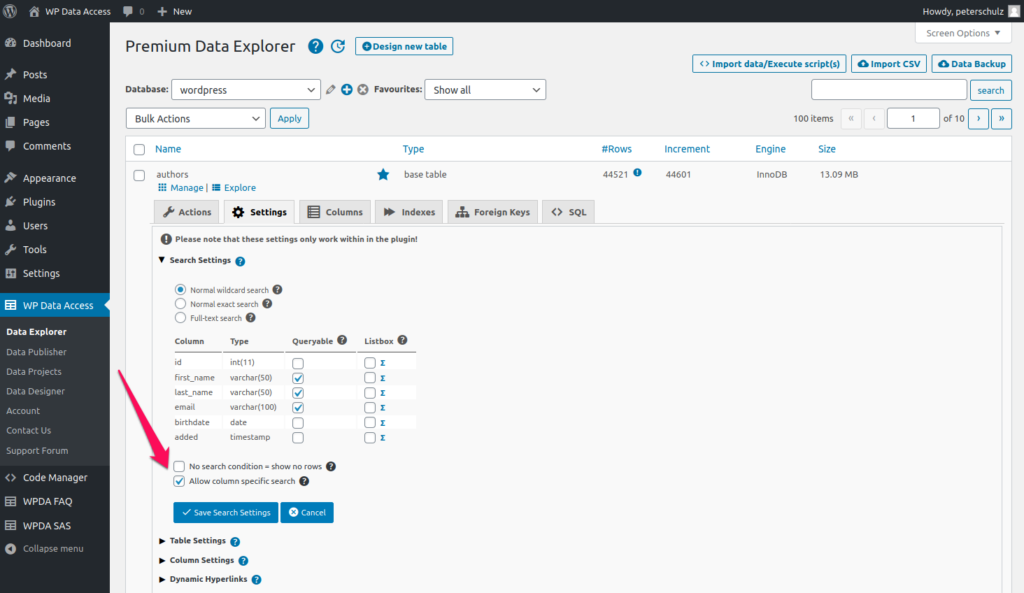Open the Bulk Actions dropdown
The height and width of the screenshot is (593, 1024).
[x=195, y=118]
